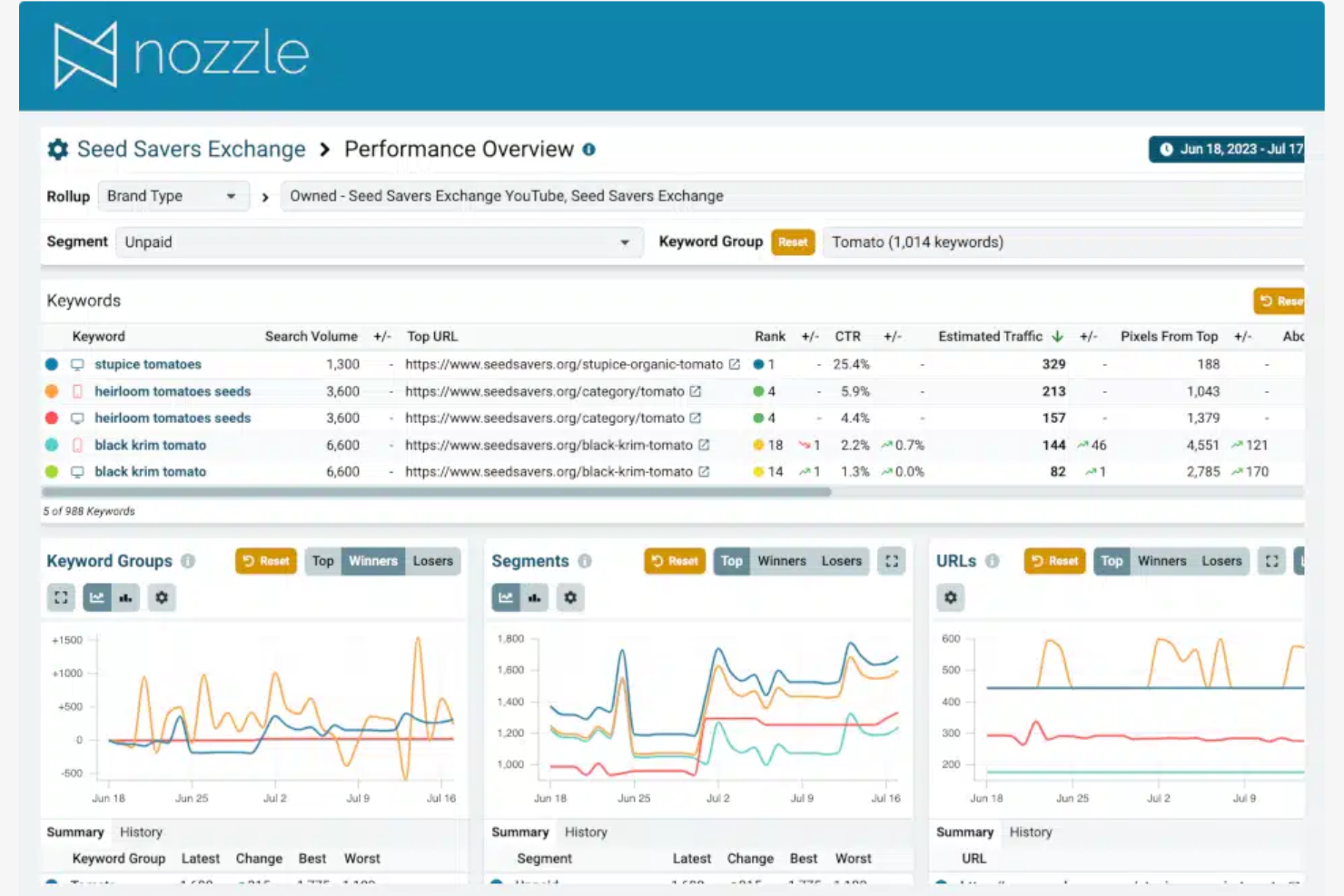Click the URLs info icon
Viewport: 1344px width, 896px height.
[x=993, y=561]
